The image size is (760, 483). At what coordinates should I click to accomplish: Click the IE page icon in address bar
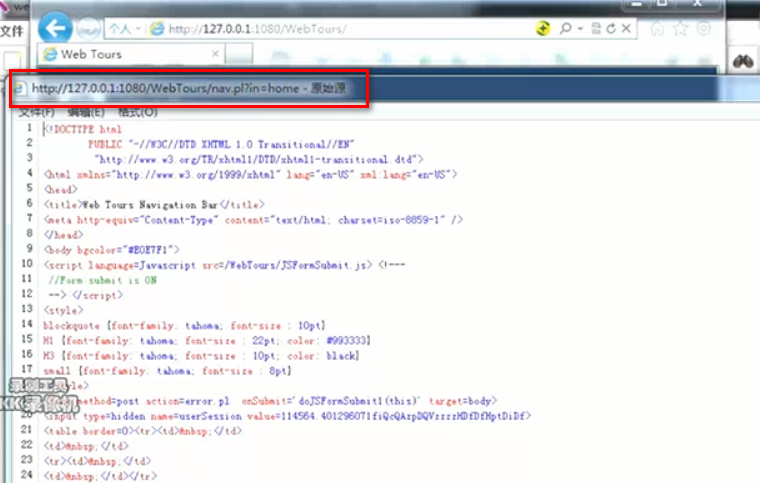pyautogui.click(x=157, y=29)
